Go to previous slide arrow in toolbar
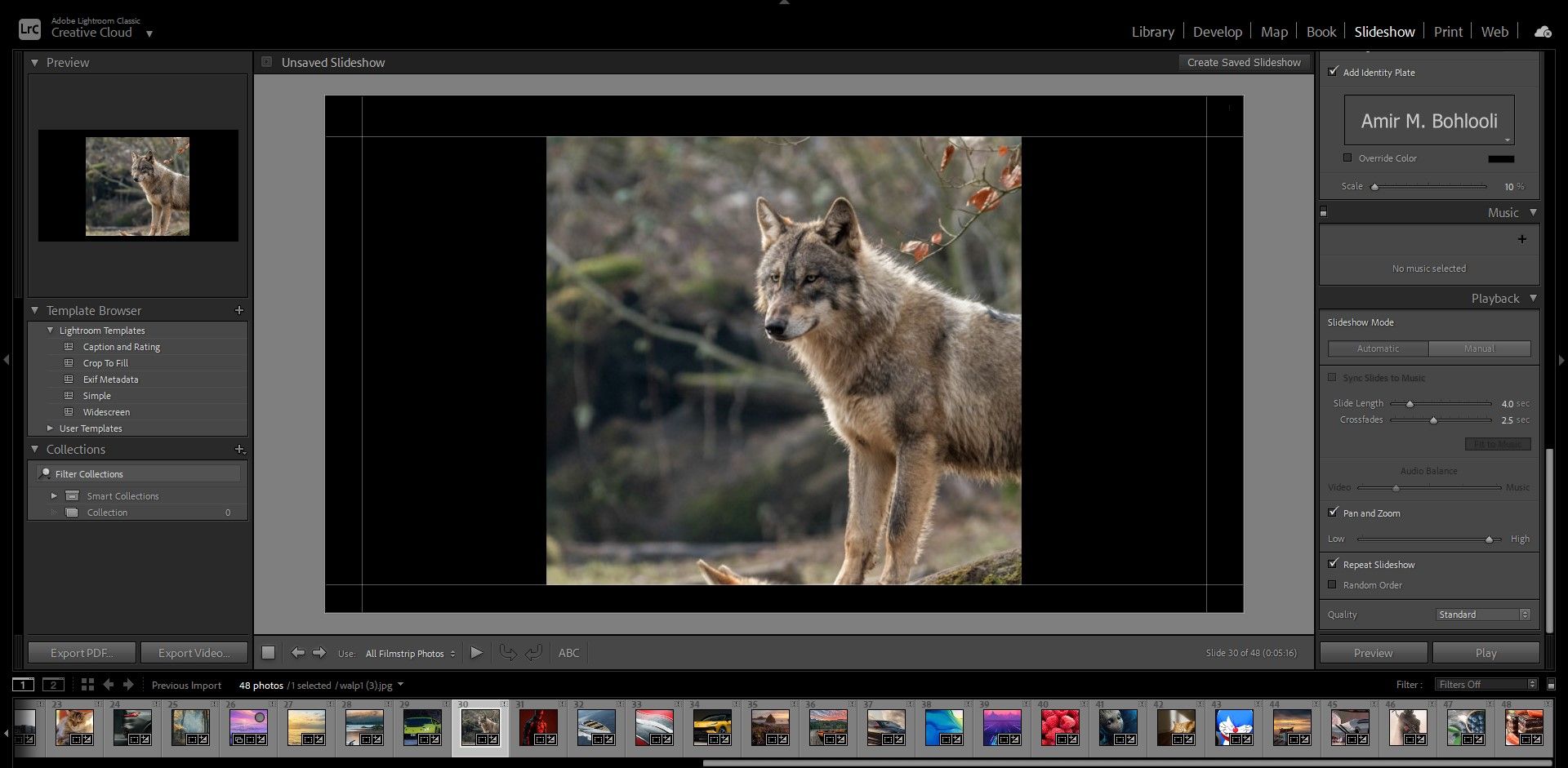 click(x=297, y=653)
